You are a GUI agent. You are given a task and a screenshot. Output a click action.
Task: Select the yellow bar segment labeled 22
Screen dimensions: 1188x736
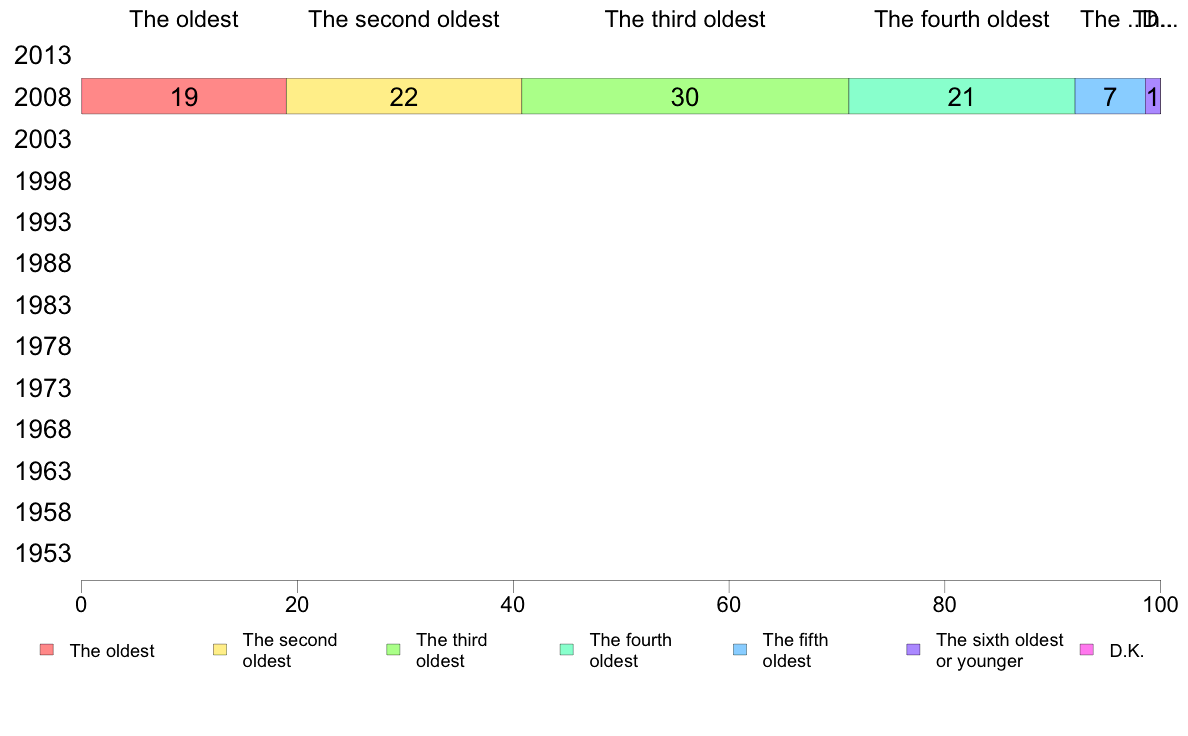coord(404,96)
